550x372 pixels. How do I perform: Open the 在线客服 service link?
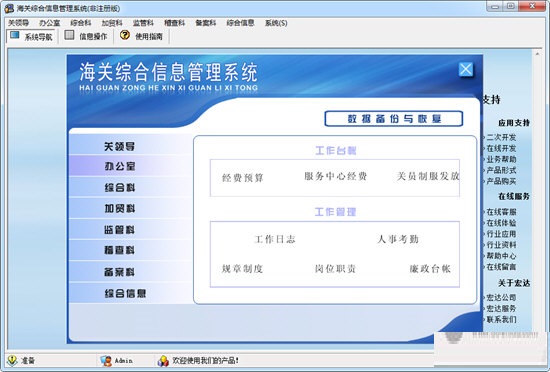pyautogui.click(x=501, y=212)
